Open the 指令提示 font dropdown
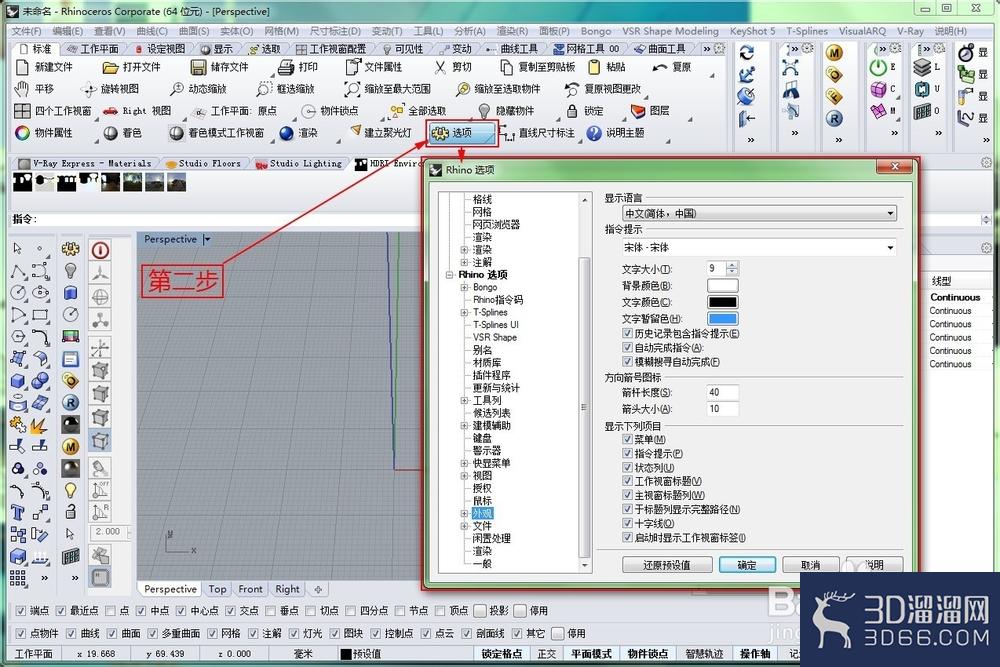 tap(760, 247)
